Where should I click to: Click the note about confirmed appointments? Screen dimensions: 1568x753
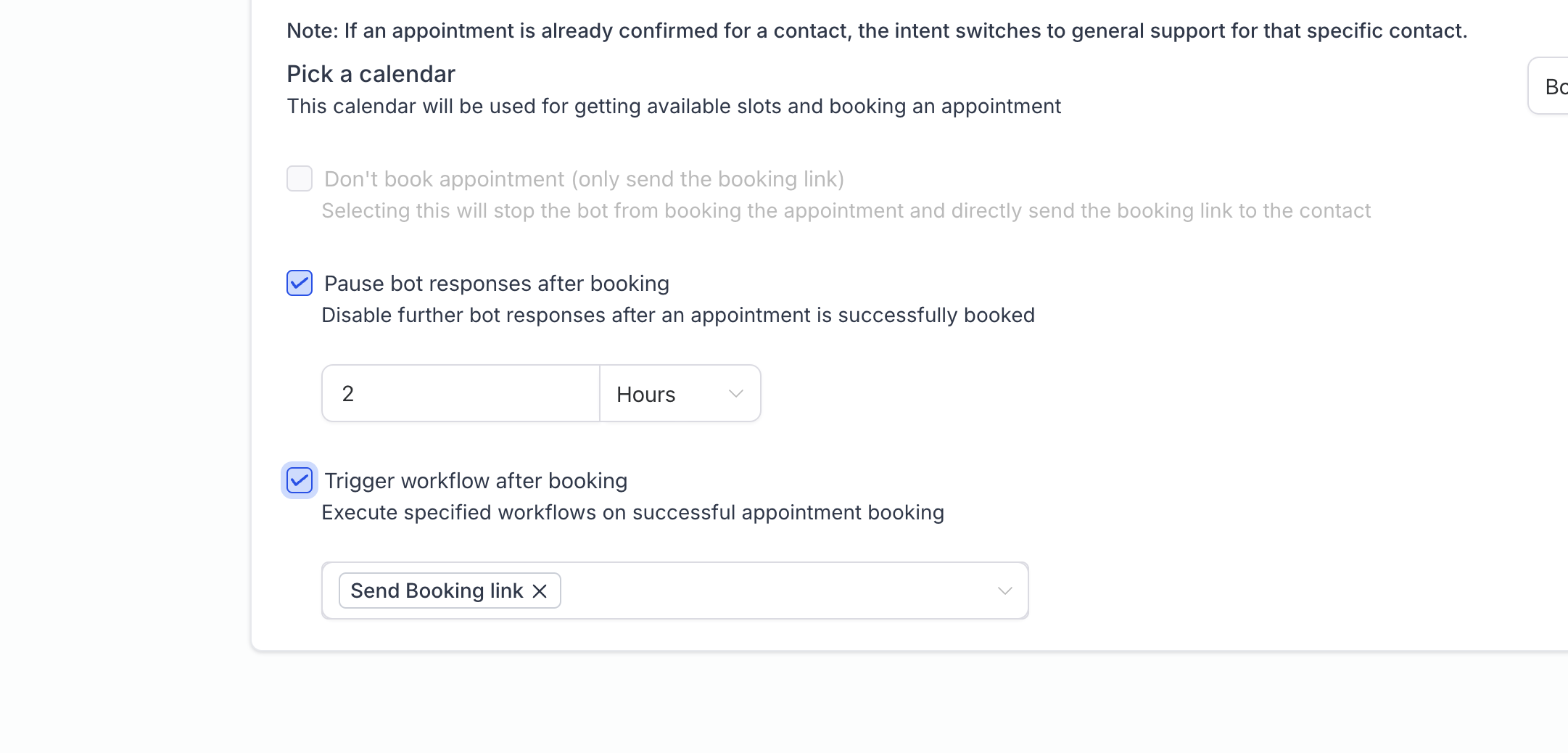[x=876, y=30]
